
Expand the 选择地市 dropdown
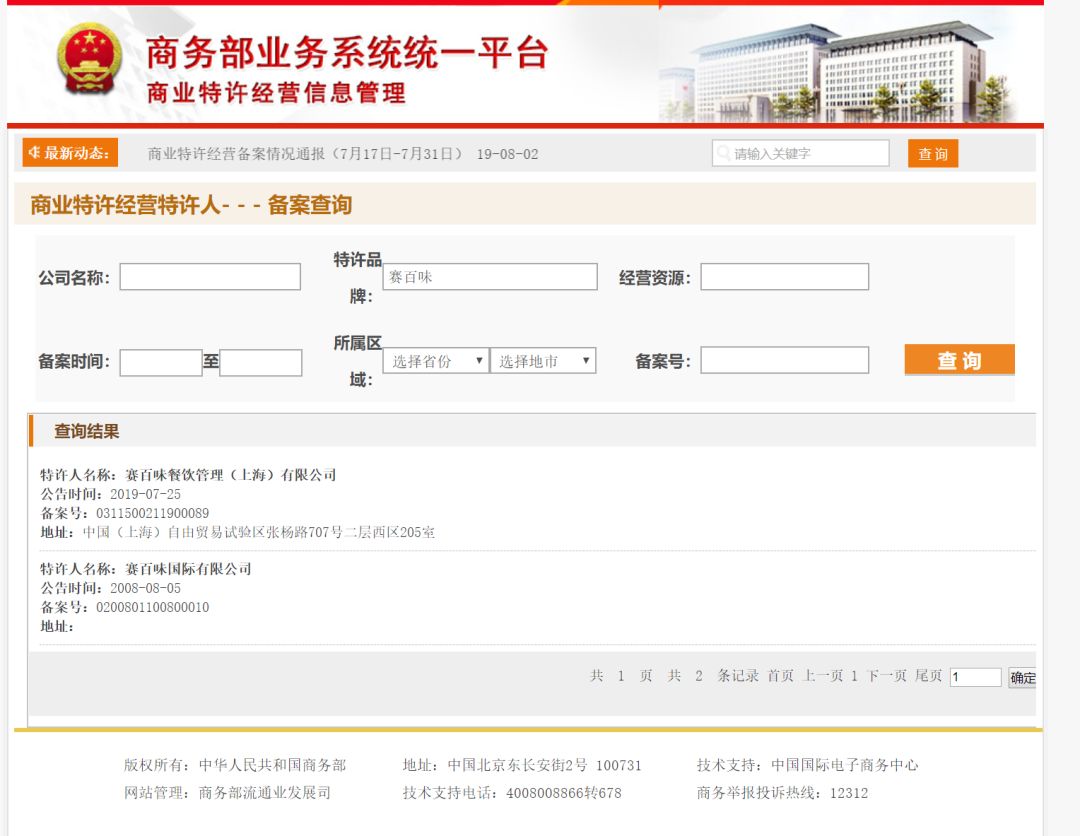(x=543, y=361)
